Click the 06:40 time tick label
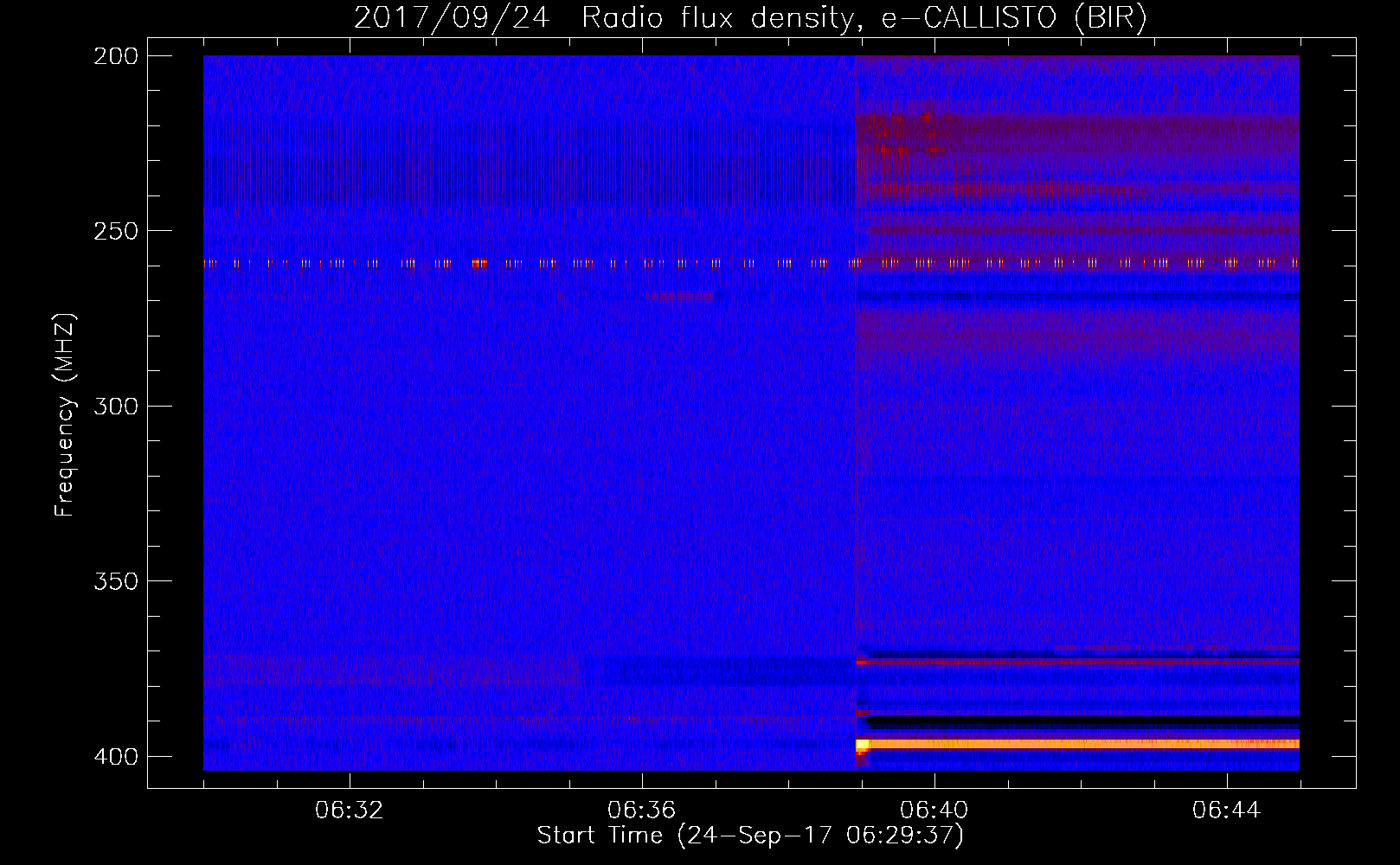This screenshot has width=1400, height=865. pyautogui.click(x=934, y=811)
